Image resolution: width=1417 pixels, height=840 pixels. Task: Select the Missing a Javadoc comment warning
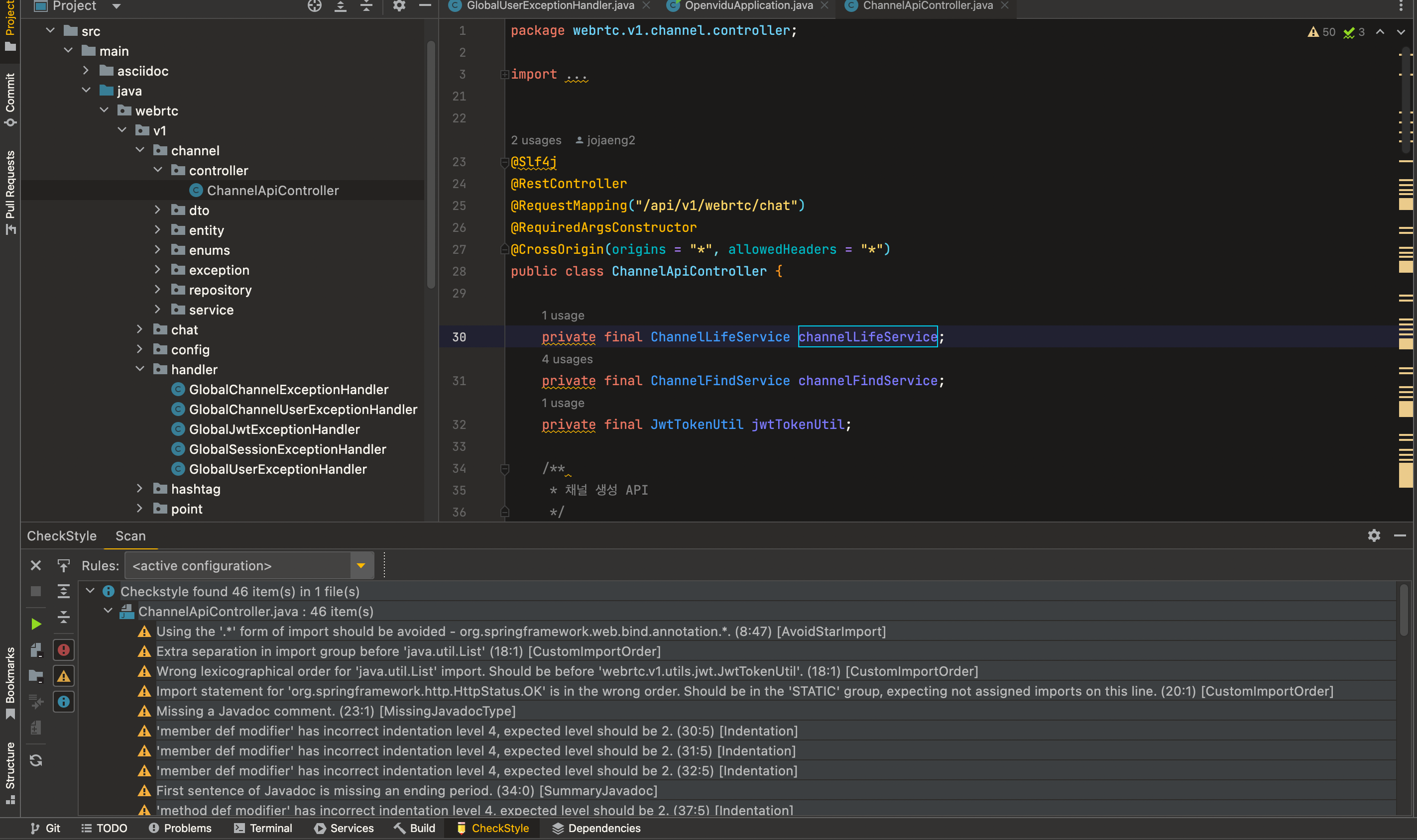tap(335, 711)
